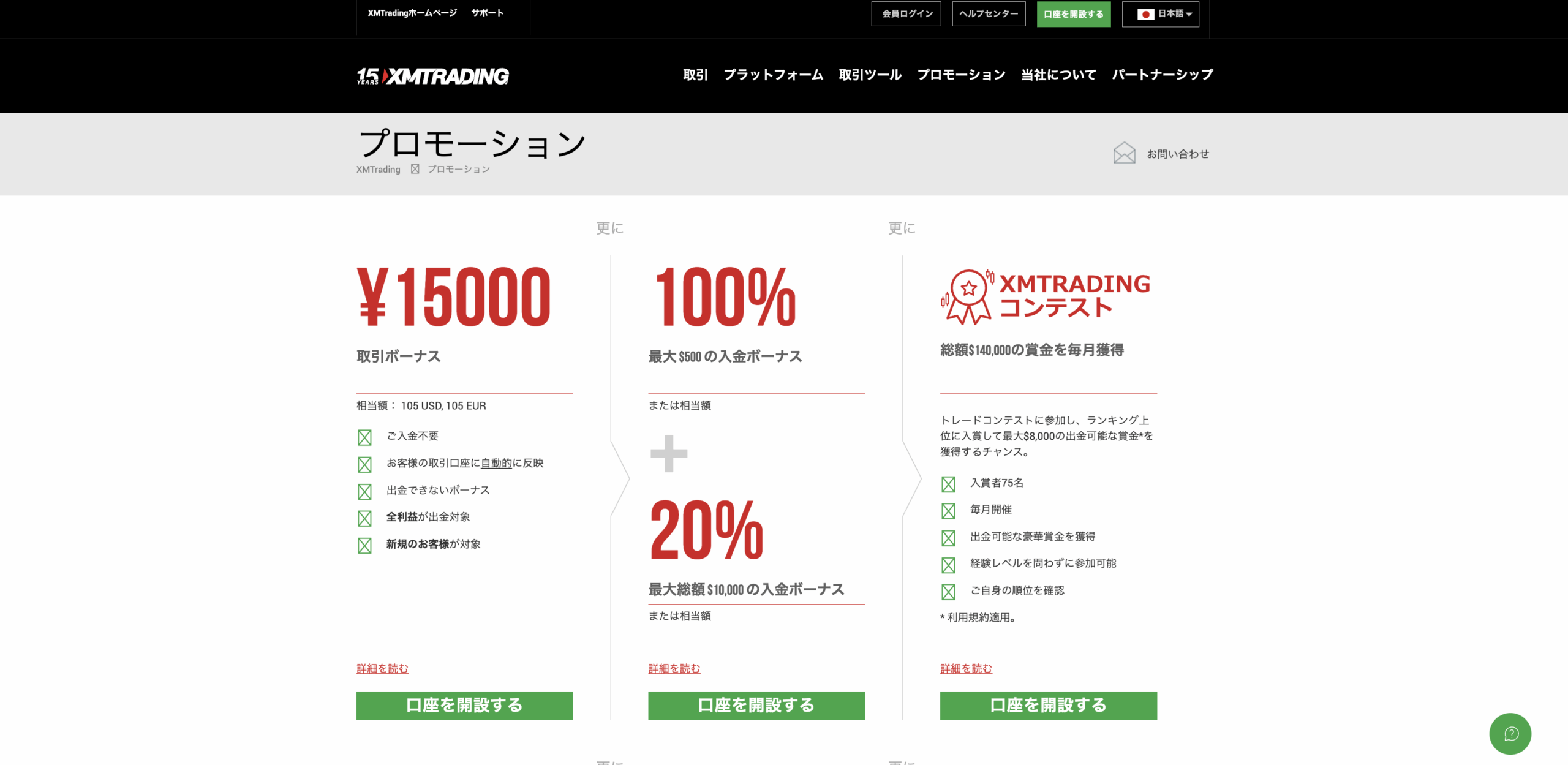Image resolution: width=1568 pixels, height=765 pixels.
Task: Expand the プラットフォーム navigation menu
Action: point(773,75)
